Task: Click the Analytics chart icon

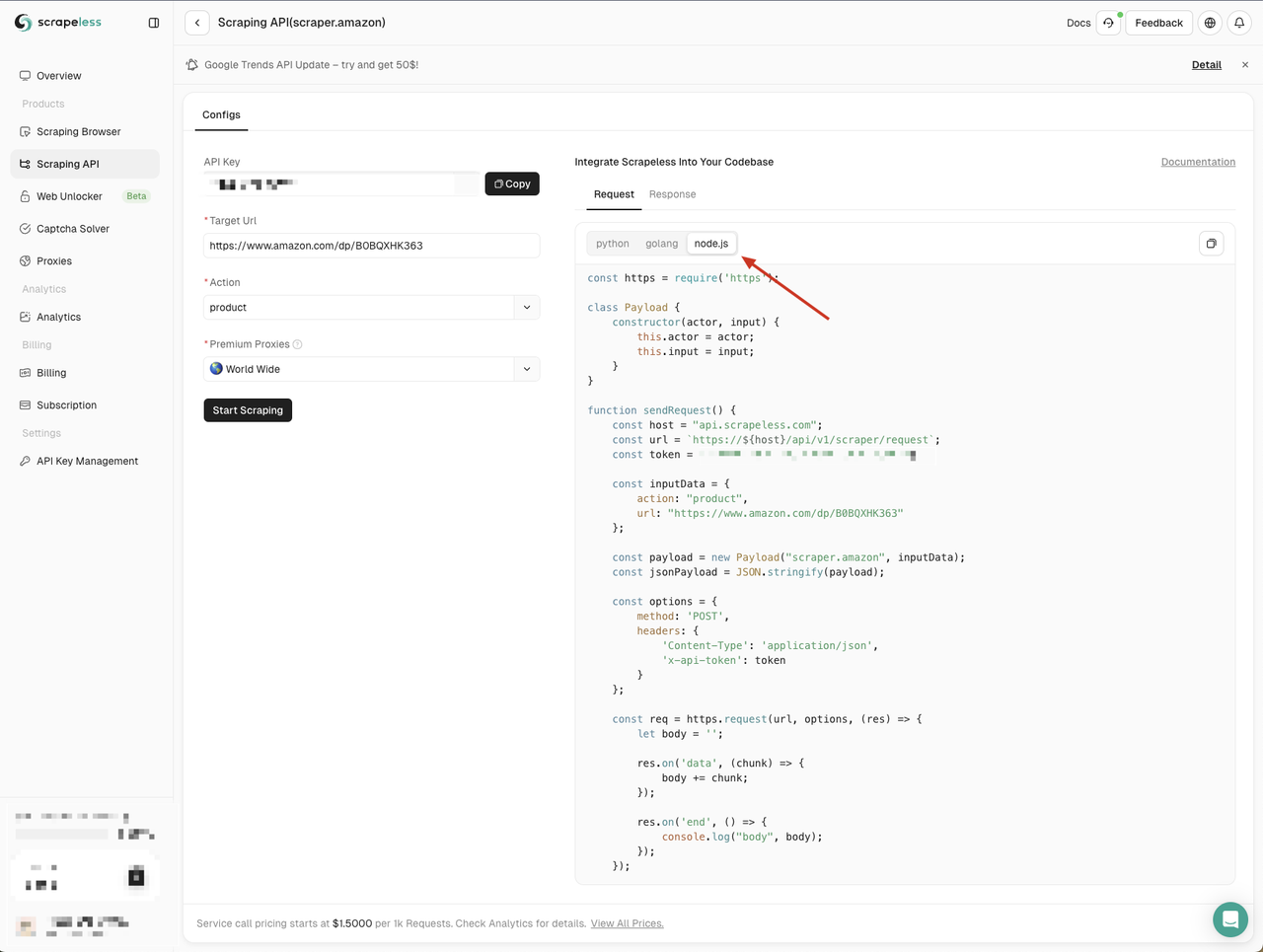Action: click(x=25, y=318)
